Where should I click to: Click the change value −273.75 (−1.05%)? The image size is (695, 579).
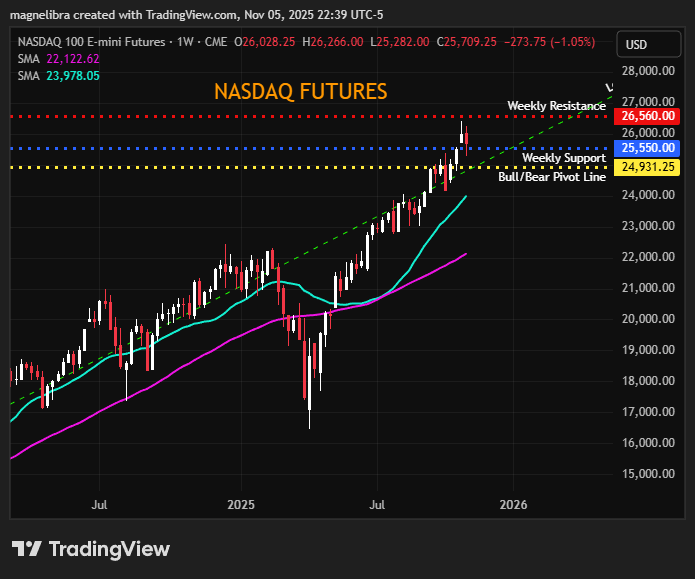pos(550,42)
